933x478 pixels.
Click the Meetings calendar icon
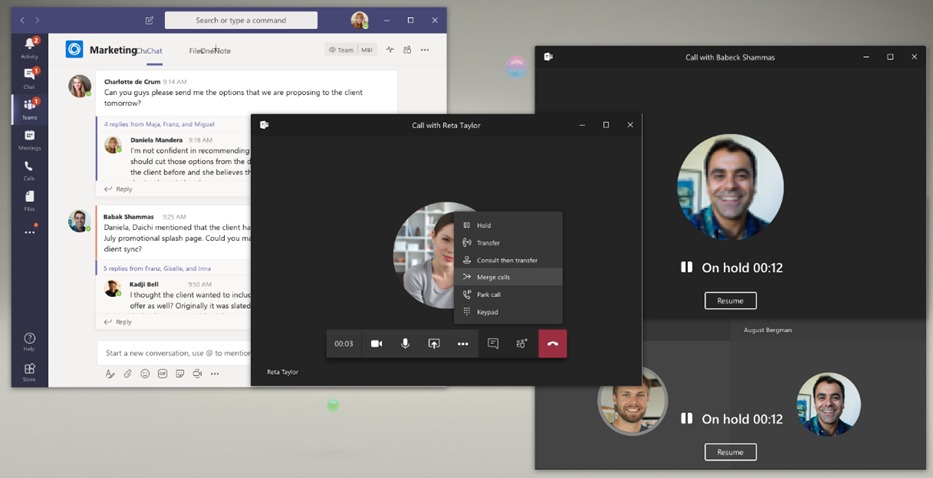pos(29,138)
